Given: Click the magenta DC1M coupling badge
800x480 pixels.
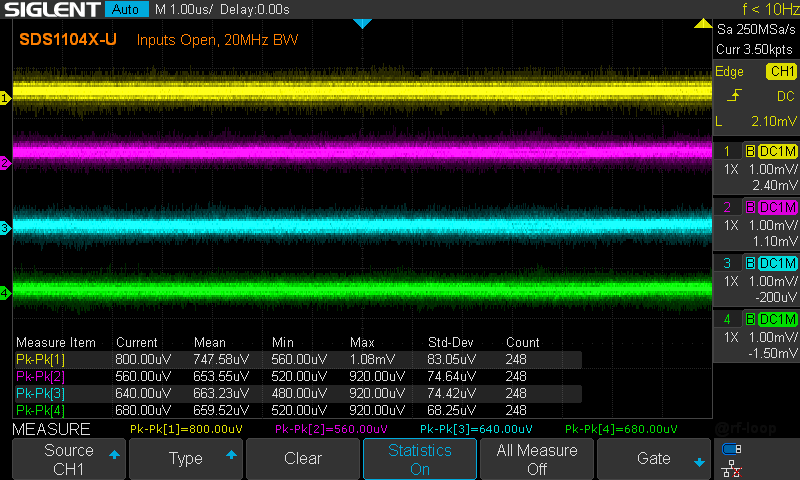Looking at the screenshot, I should (x=778, y=208).
